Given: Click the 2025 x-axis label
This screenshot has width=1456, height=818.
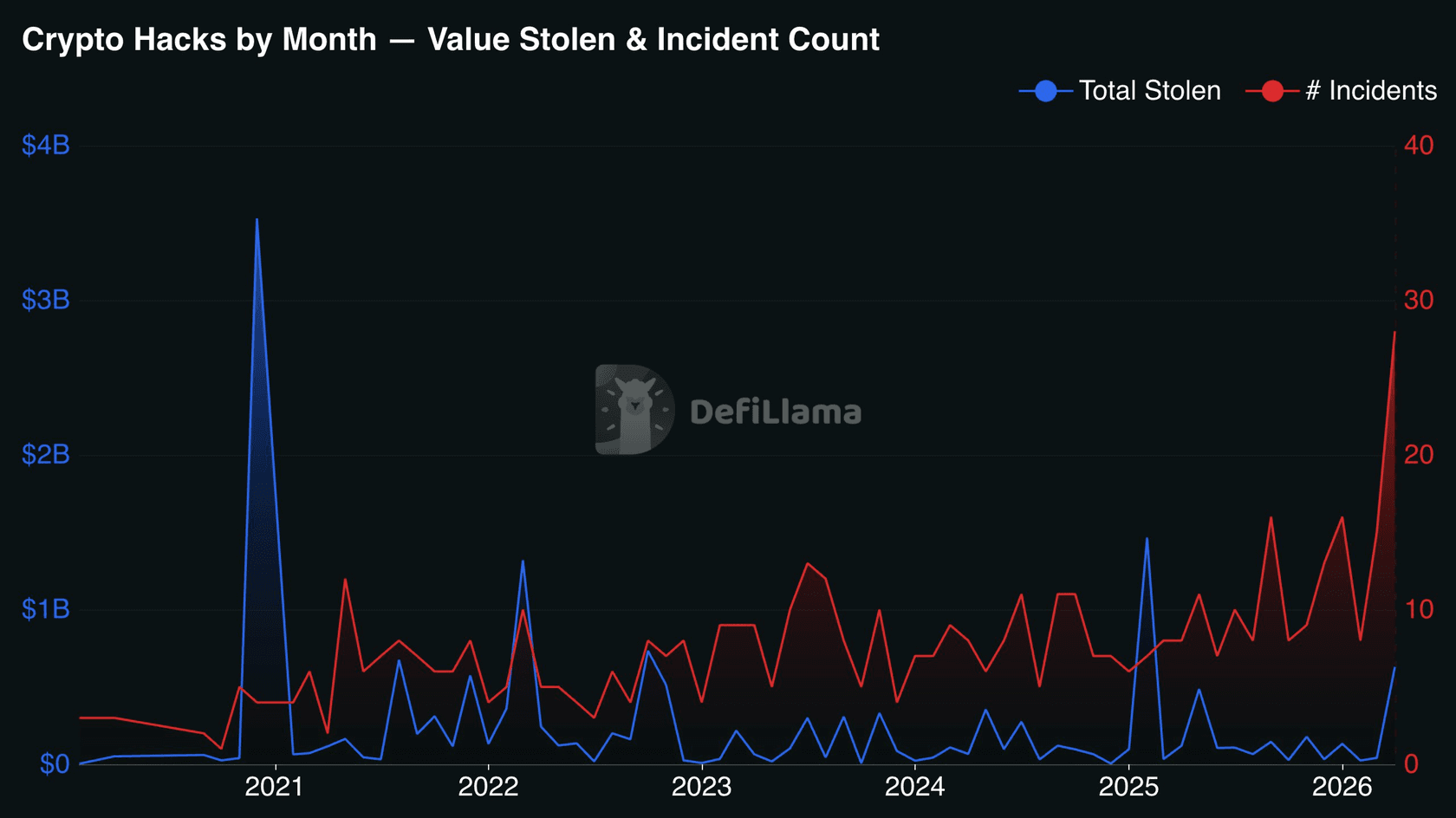Looking at the screenshot, I should [1128, 787].
